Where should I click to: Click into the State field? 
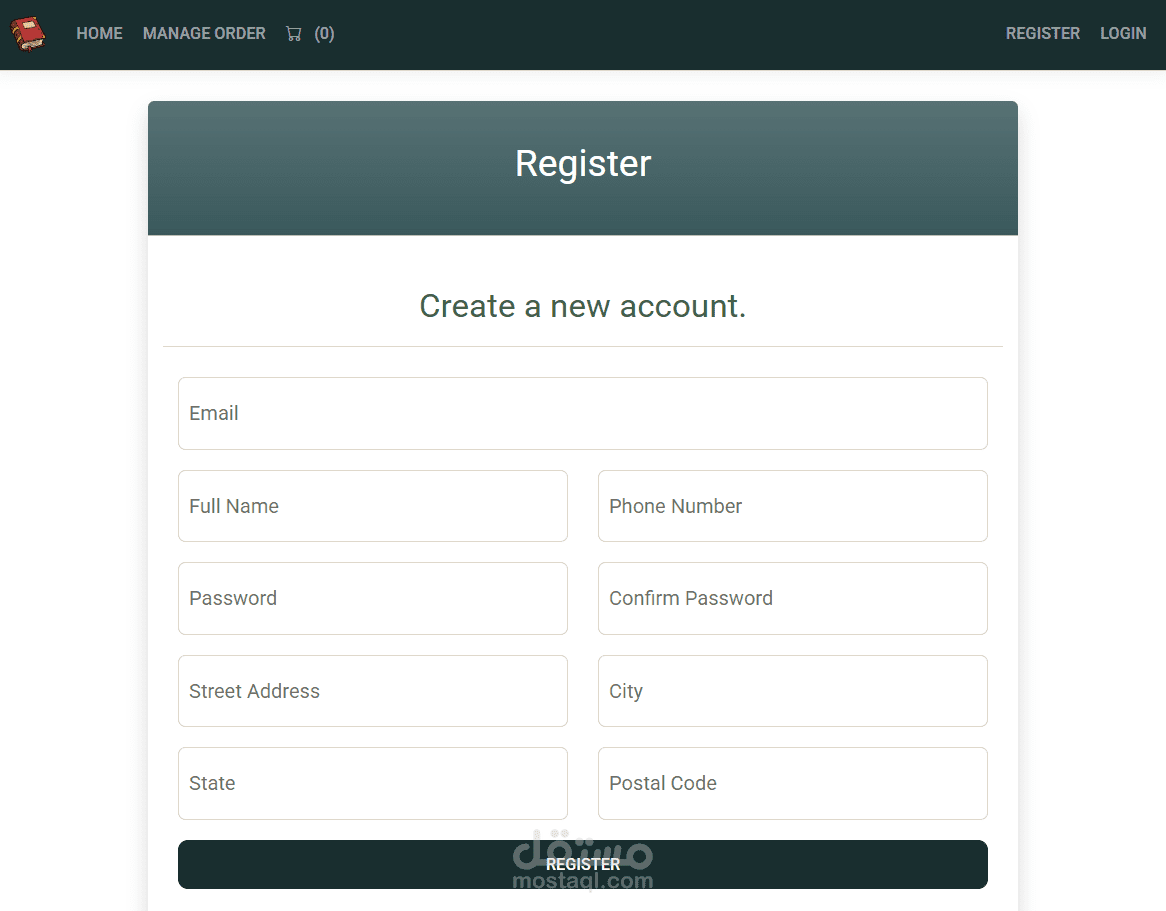click(x=372, y=783)
